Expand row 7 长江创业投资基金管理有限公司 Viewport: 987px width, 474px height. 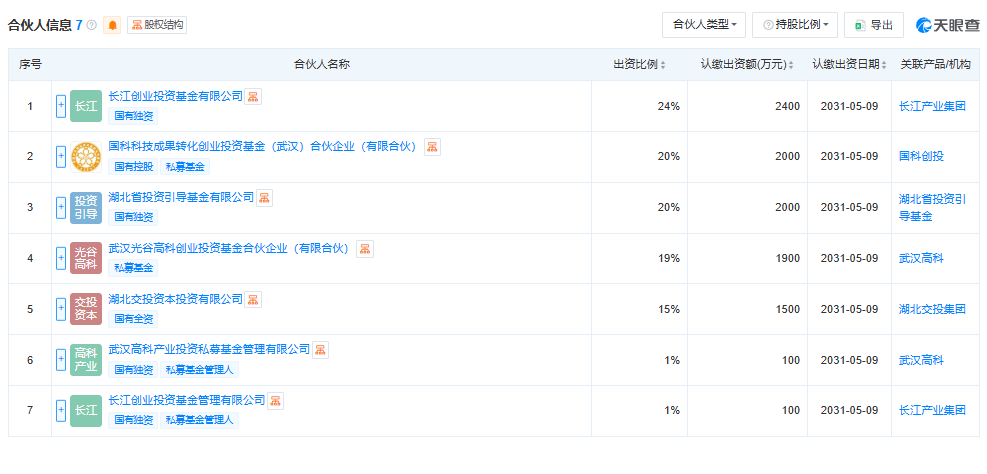click(61, 410)
